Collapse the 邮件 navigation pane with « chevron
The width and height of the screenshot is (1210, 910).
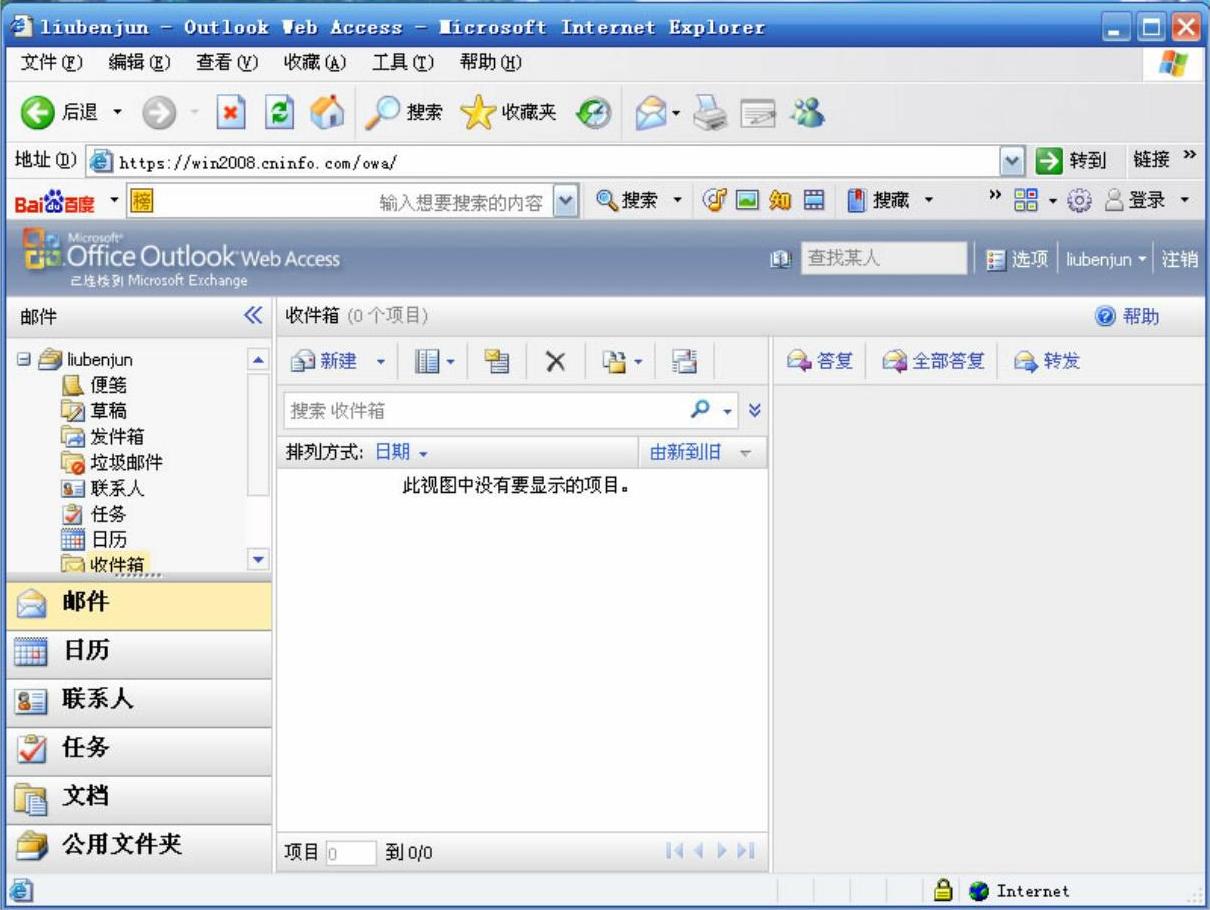(x=253, y=316)
